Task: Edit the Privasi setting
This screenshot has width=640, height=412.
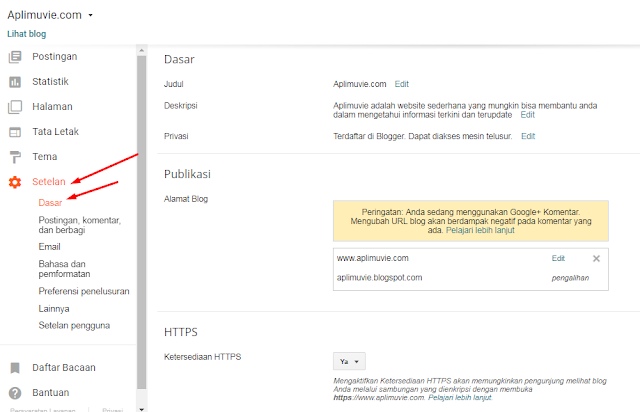Action: tap(528, 136)
